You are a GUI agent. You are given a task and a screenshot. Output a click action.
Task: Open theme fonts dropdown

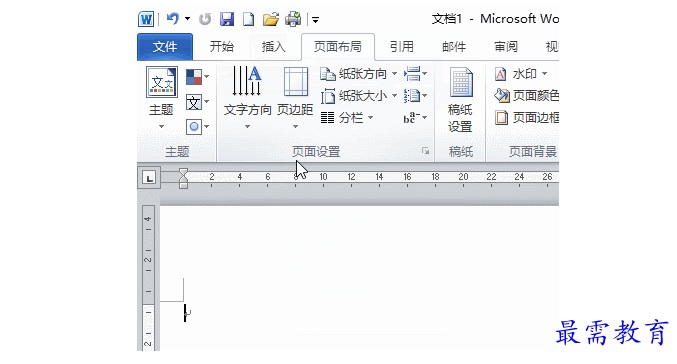[x=197, y=102]
